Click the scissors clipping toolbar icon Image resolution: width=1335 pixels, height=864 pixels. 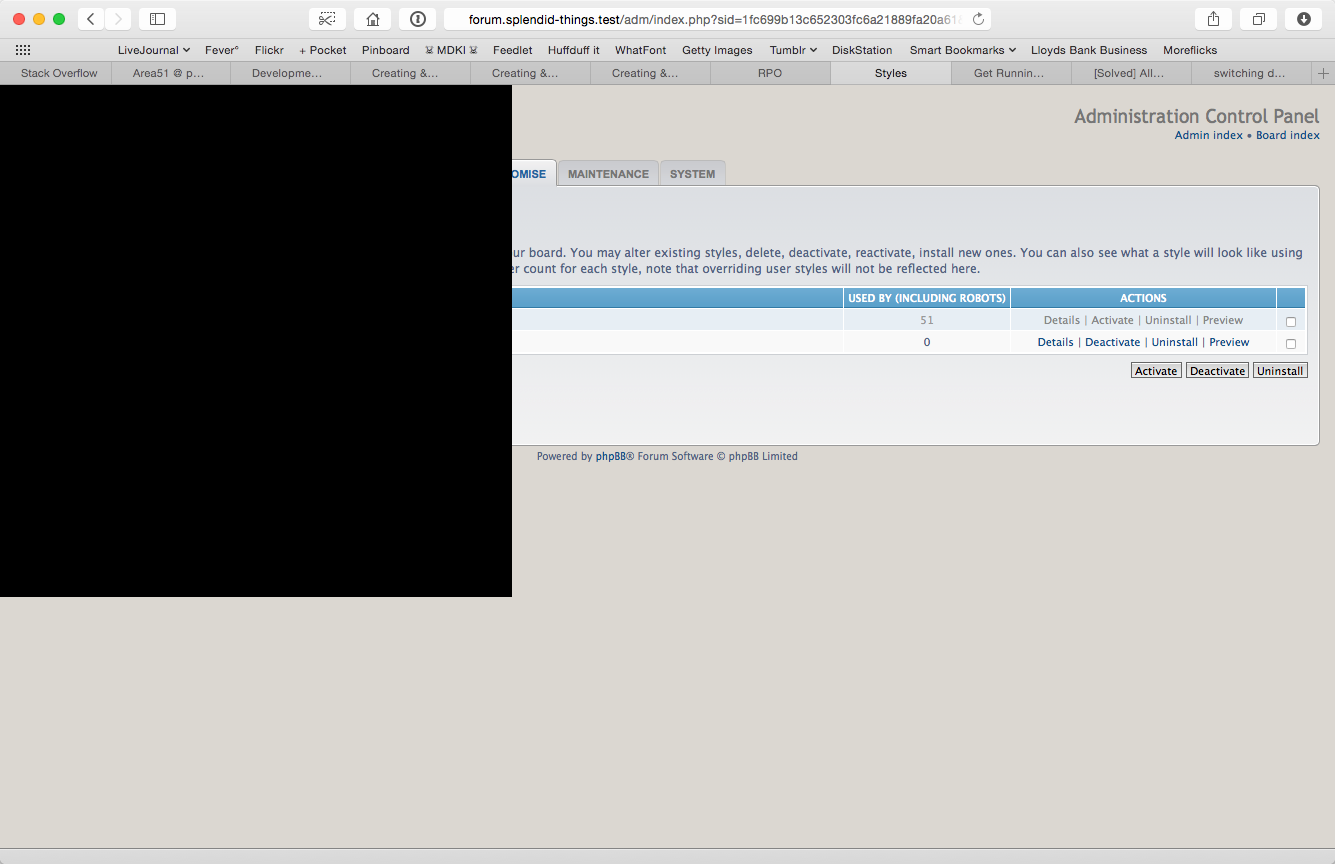point(327,19)
